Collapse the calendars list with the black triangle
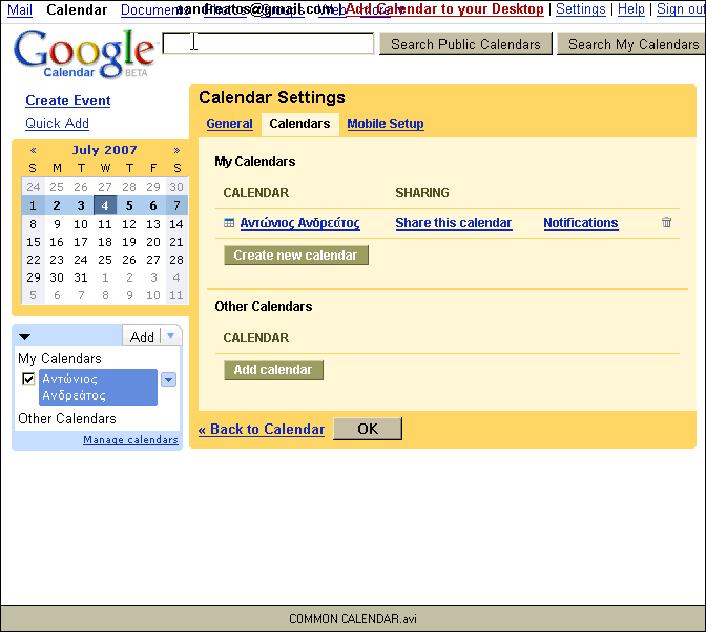This screenshot has width=706, height=632. [x=24, y=337]
